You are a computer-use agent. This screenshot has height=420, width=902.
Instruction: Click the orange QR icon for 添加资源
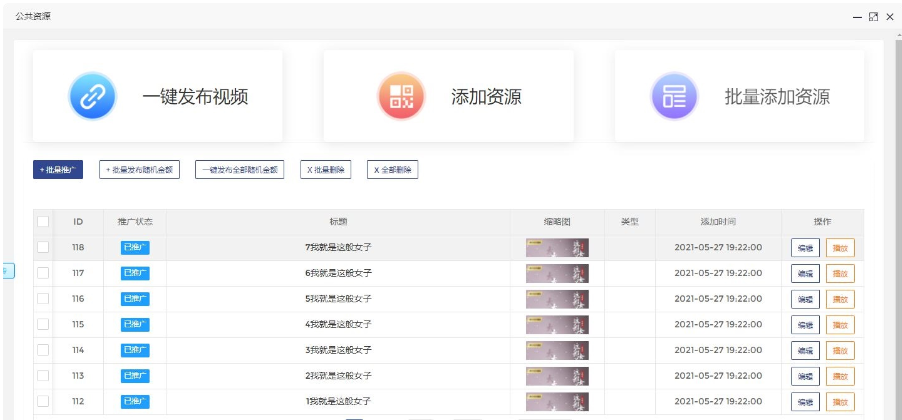401,96
